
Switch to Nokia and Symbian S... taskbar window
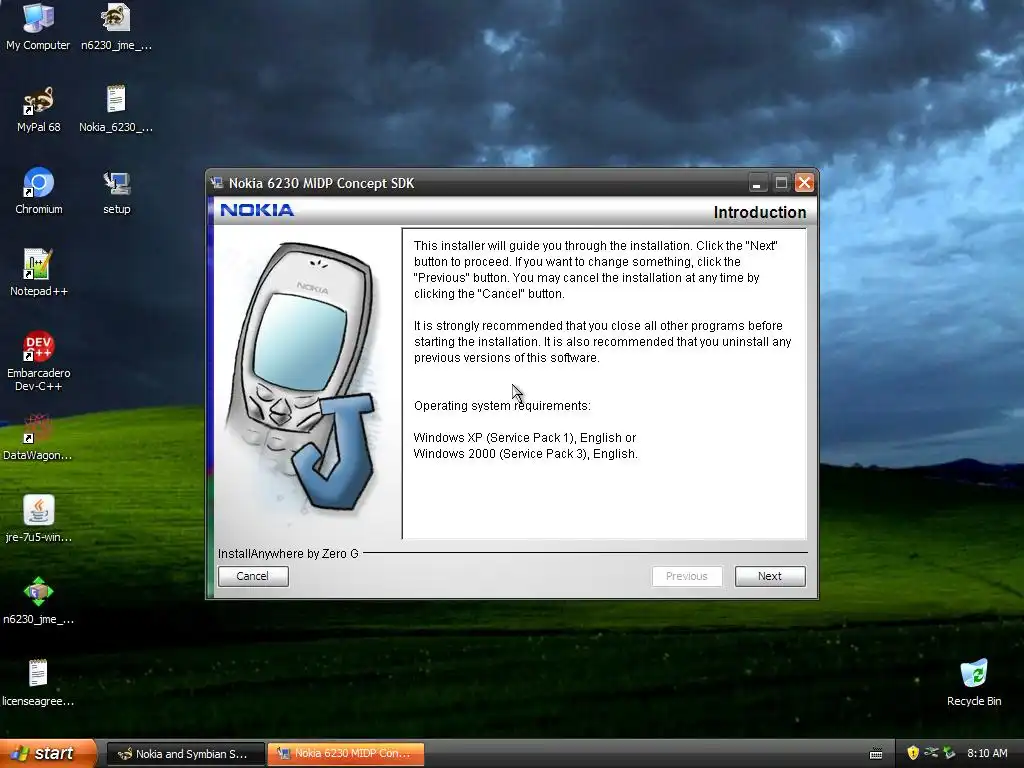(185, 754)
